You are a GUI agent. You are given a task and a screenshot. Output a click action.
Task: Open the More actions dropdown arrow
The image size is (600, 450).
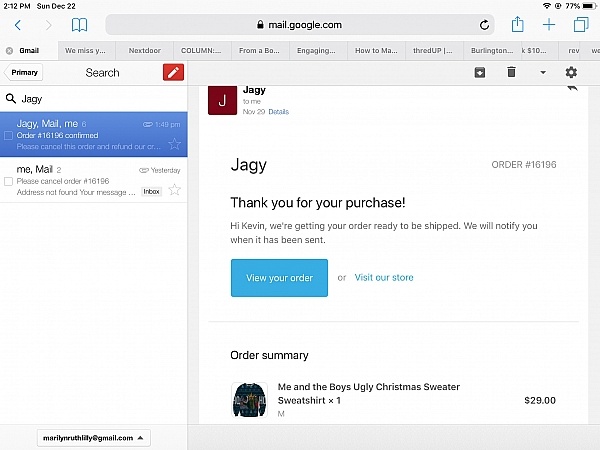point(543,72)
